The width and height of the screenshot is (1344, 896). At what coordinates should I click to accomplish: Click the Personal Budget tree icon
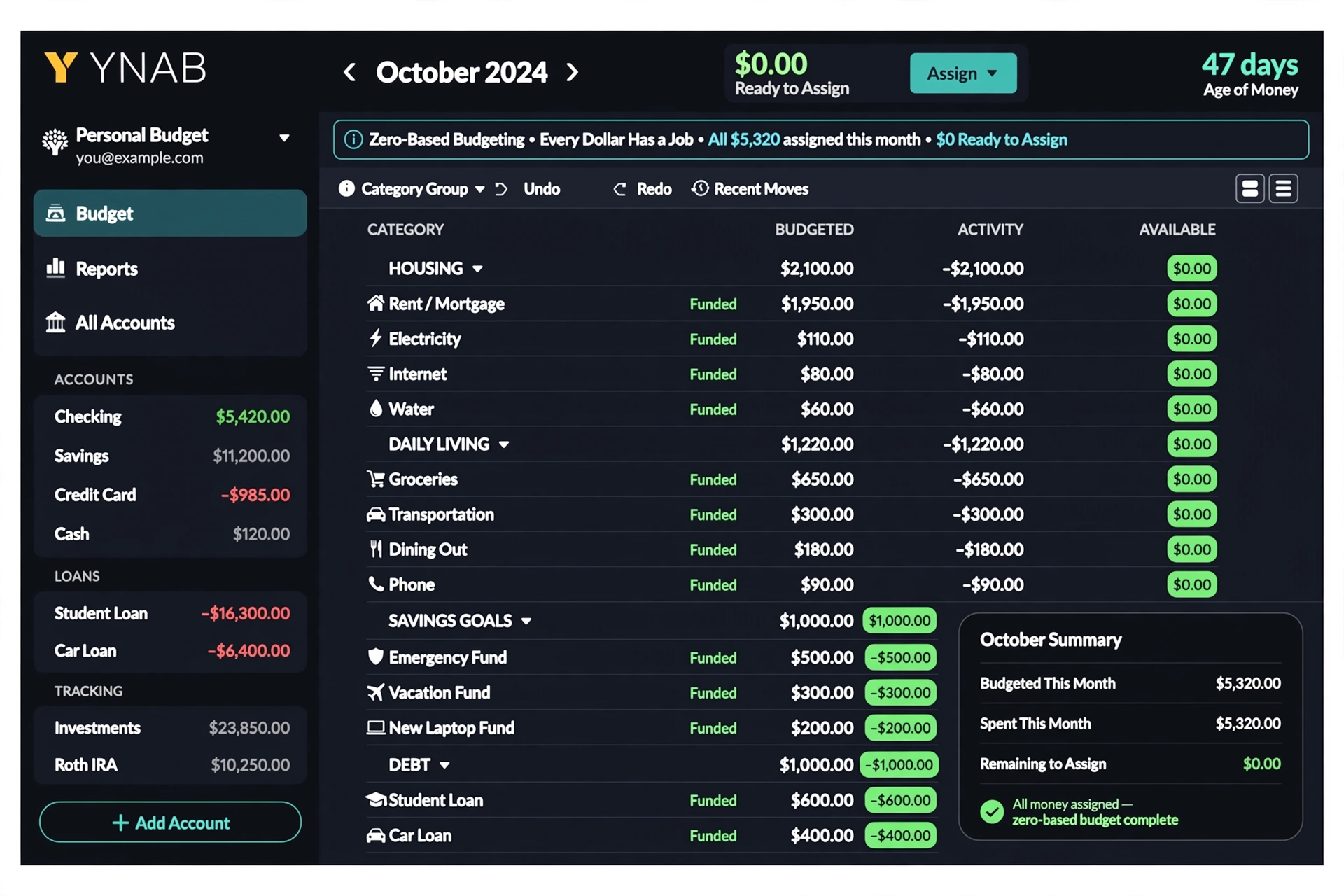point(55,142)
